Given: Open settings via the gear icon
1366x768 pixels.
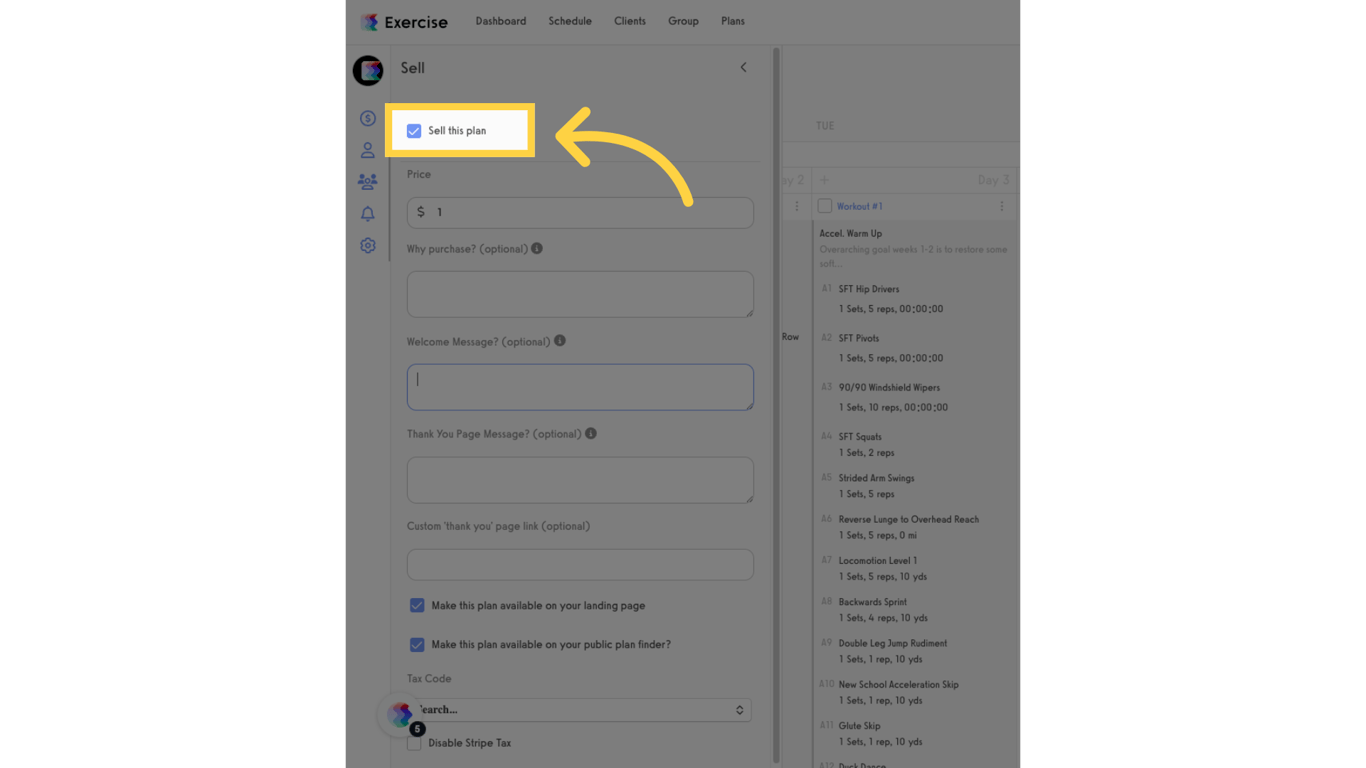Looking at the screenshot, I should (x=367, y=245).
